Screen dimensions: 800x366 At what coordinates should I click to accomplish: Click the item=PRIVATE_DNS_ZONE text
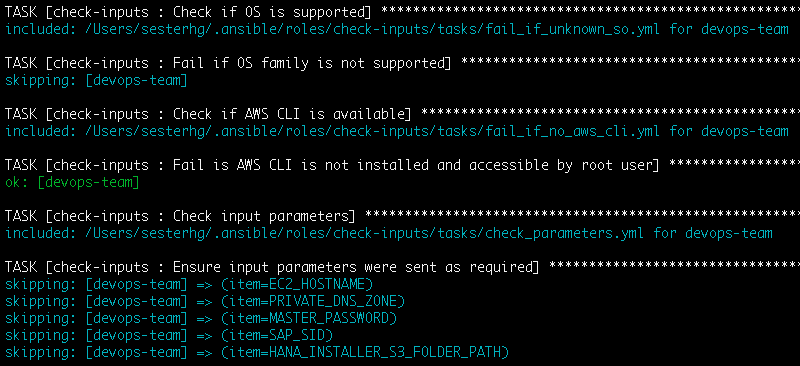[x=313, y=301]
